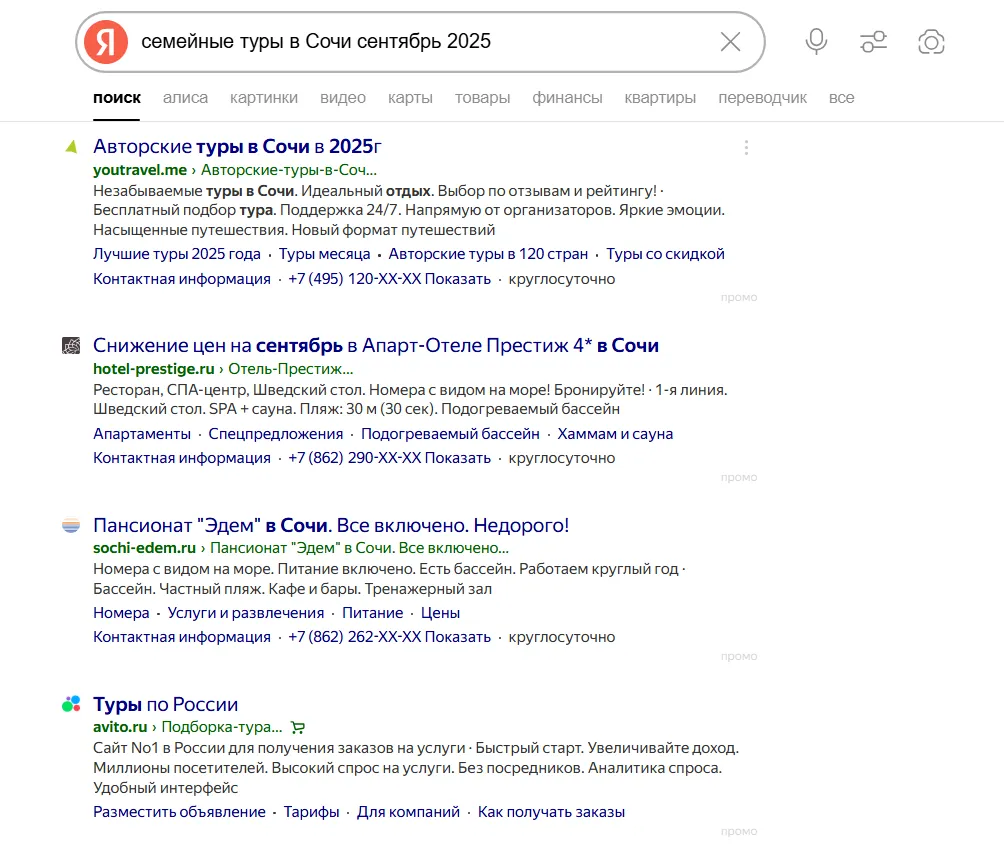Click the red Yandex logo in search bar

(x=106, y=42)
